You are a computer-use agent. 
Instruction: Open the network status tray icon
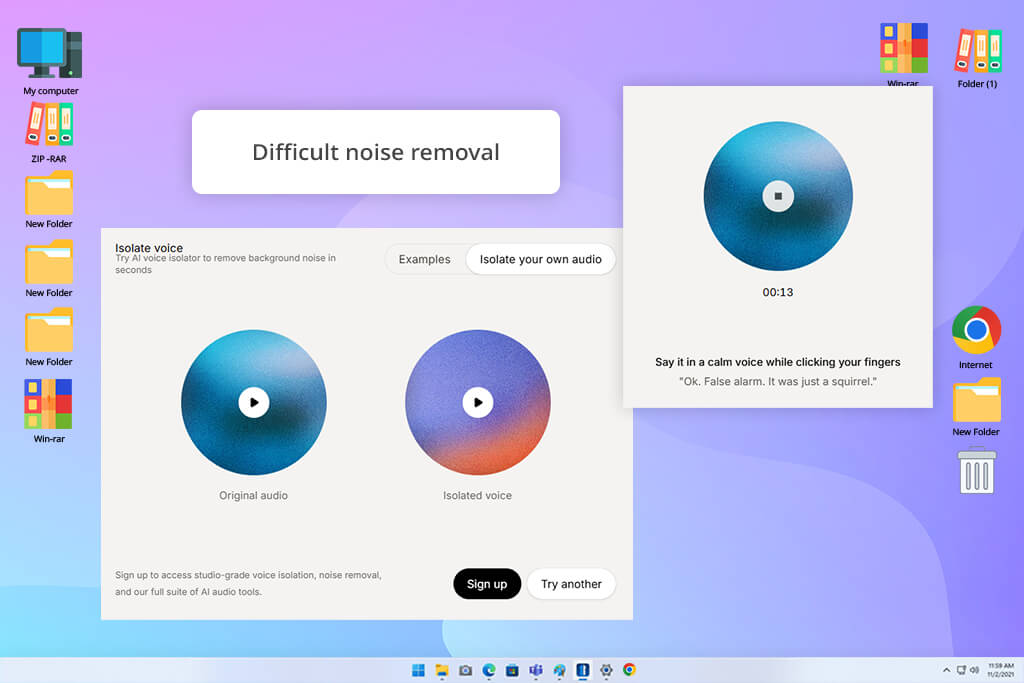[x=961, y=670]
